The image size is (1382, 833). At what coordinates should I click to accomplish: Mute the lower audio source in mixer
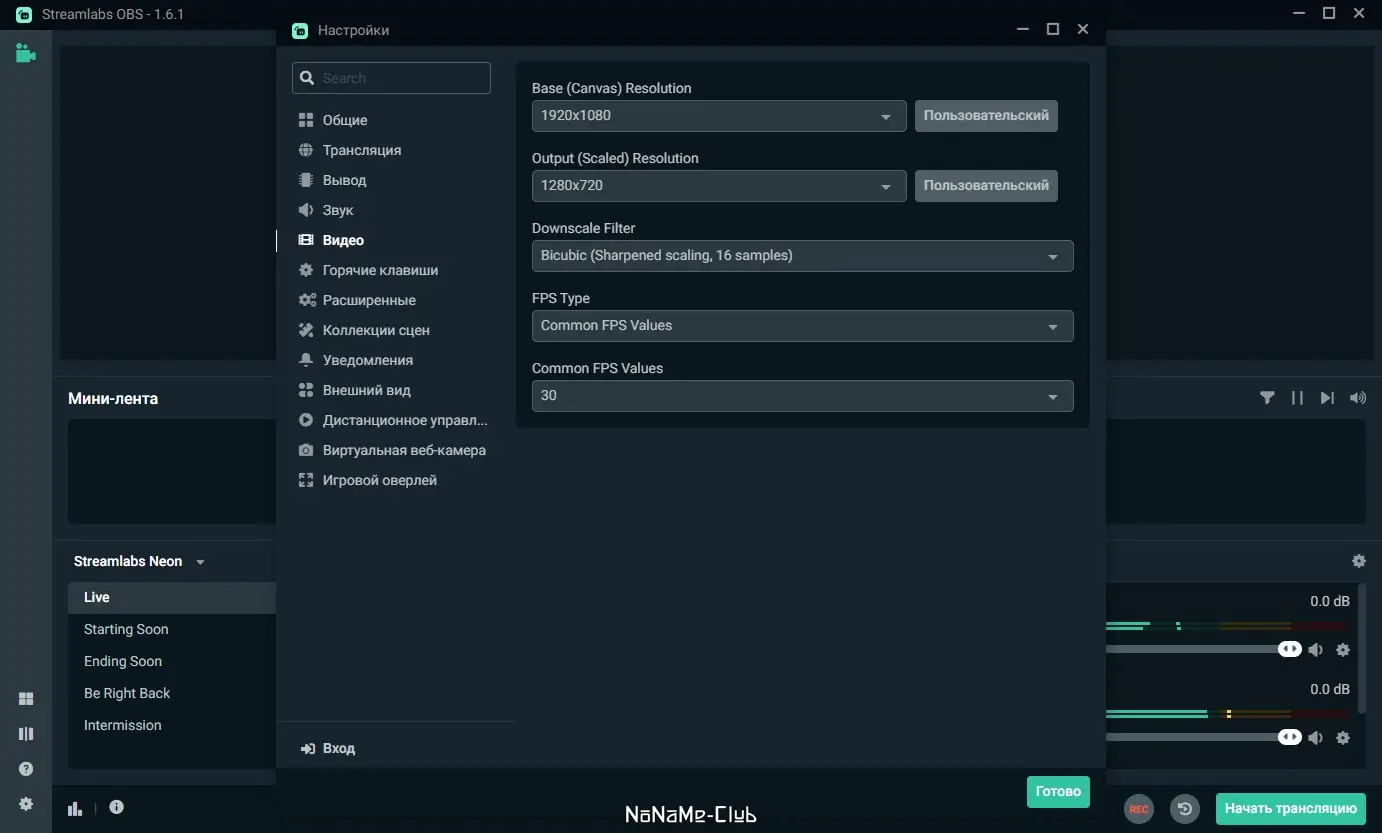point(1316,738)
